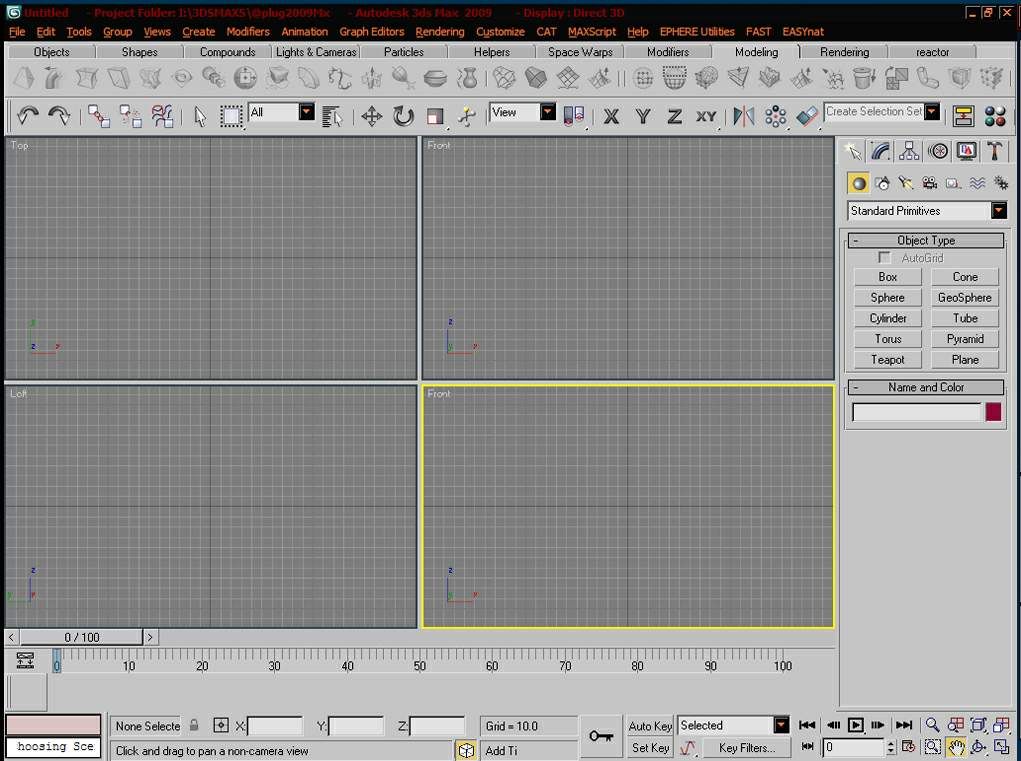The height and width of the screenshot is (761, 1021).
Task: Click the Box primitive button
Action: [x=888, y=277]
